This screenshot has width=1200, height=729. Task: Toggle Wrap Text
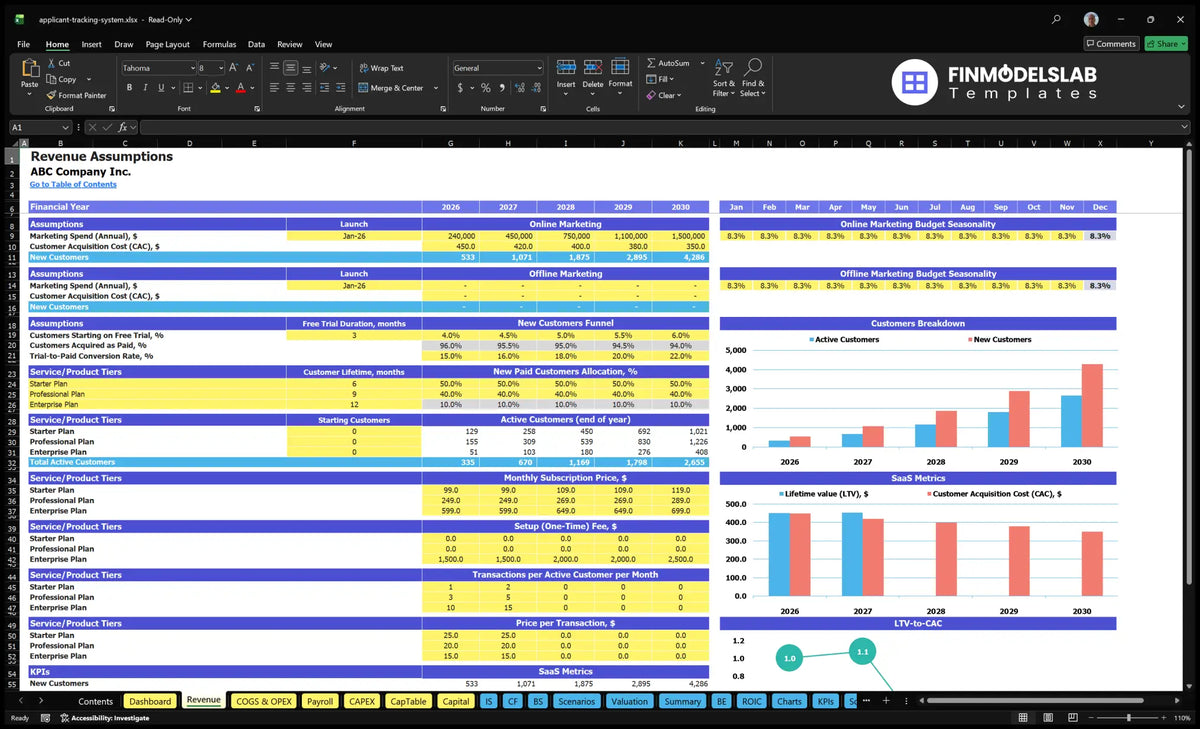tap(381, 68)
